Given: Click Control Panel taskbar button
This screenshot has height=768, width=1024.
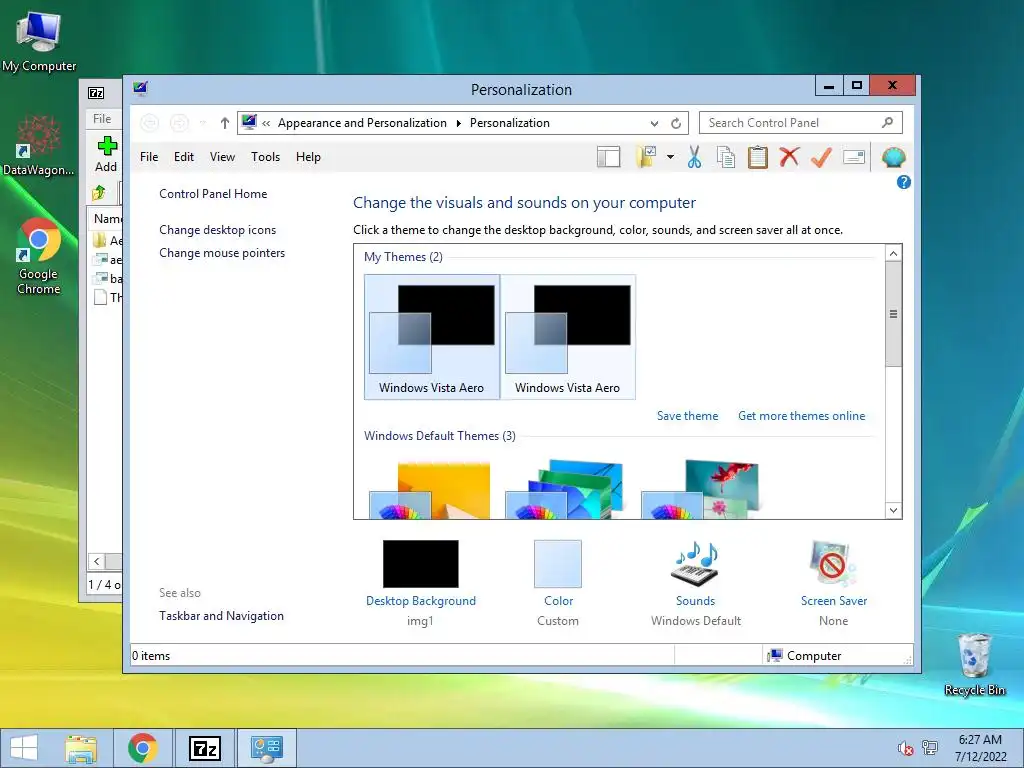Looking at the screenshot, I should 266,748.
